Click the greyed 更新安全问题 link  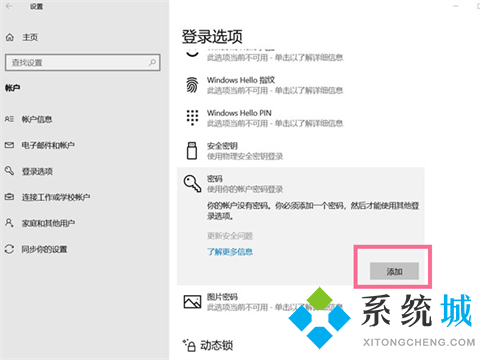[230, 236]
